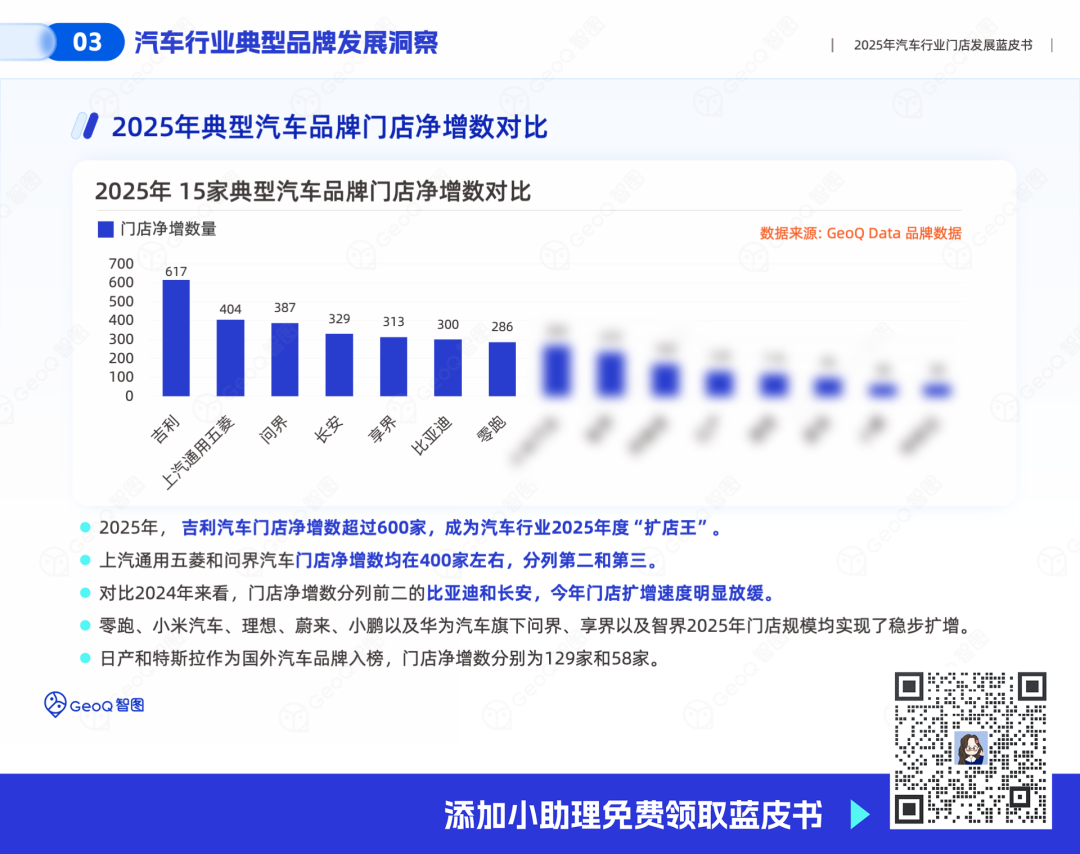Click the x-axis label 比亚迪
The width and height of the screenshot is (1080, 854).
coord(432,435)
